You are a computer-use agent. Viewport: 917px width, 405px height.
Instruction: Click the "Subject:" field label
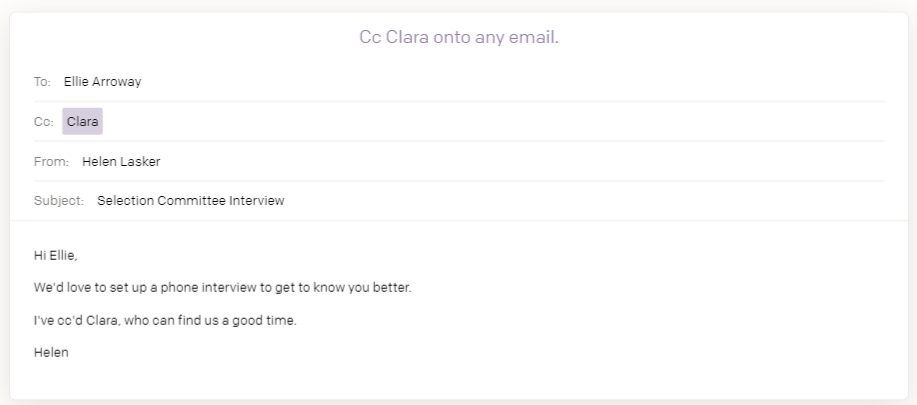[x=59, y=201]
